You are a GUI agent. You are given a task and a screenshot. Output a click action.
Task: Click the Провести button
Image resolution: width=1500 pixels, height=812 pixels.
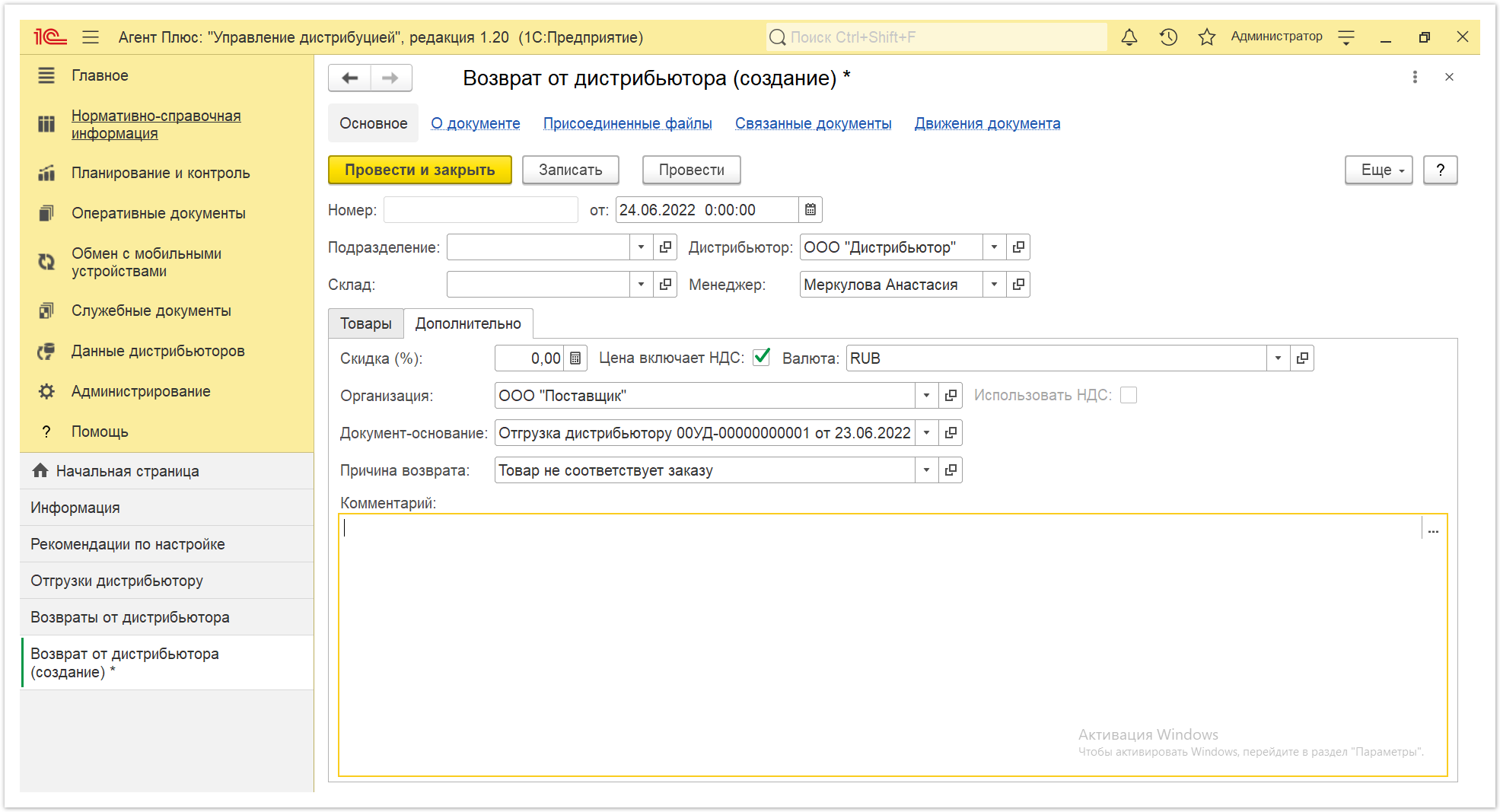pos(691,170)
